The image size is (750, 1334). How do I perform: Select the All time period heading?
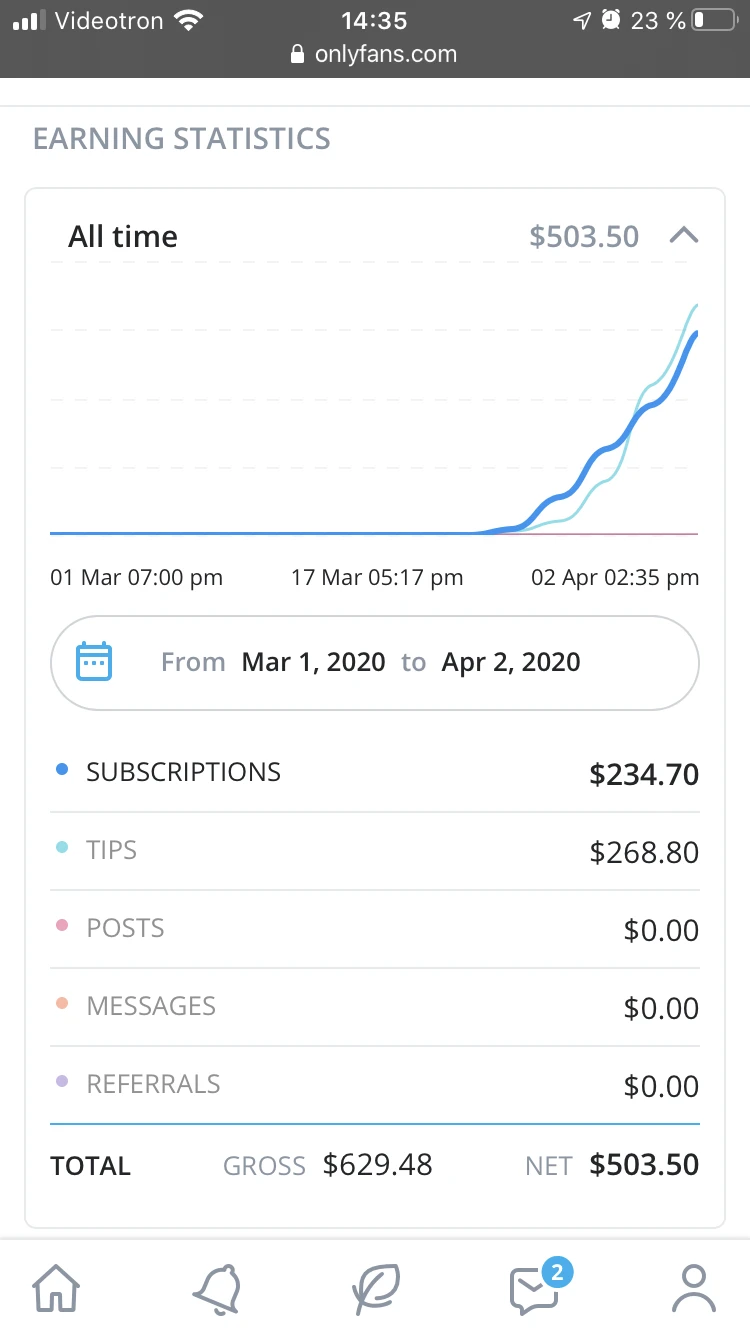[x=123, y=236]
